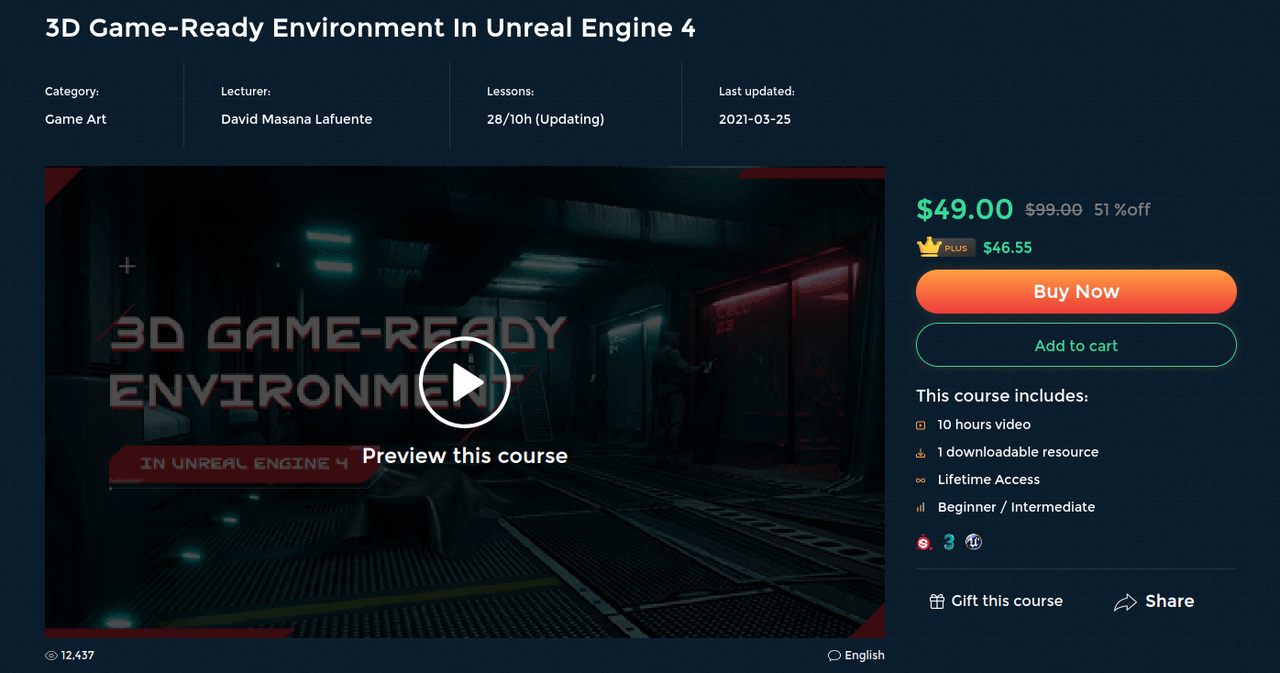Click the 2021-03-25 last updated date
Screen dimensions: 1280x673
click(x=755, y=119)
